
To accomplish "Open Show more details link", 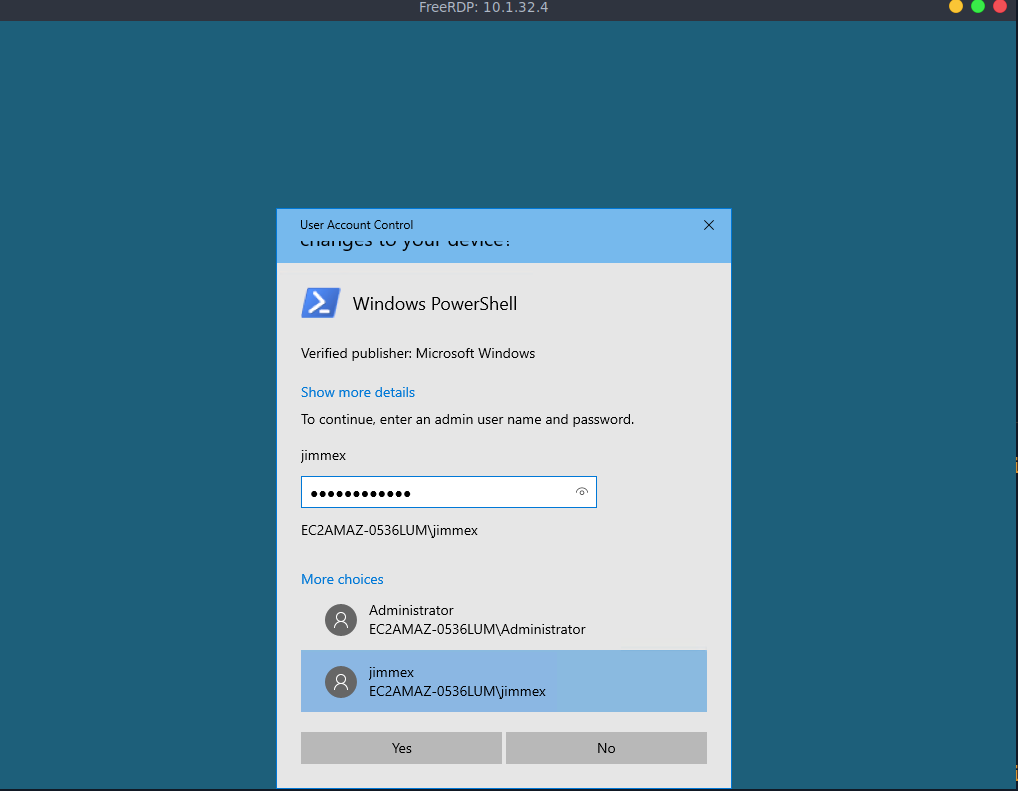I will (358, 392).
